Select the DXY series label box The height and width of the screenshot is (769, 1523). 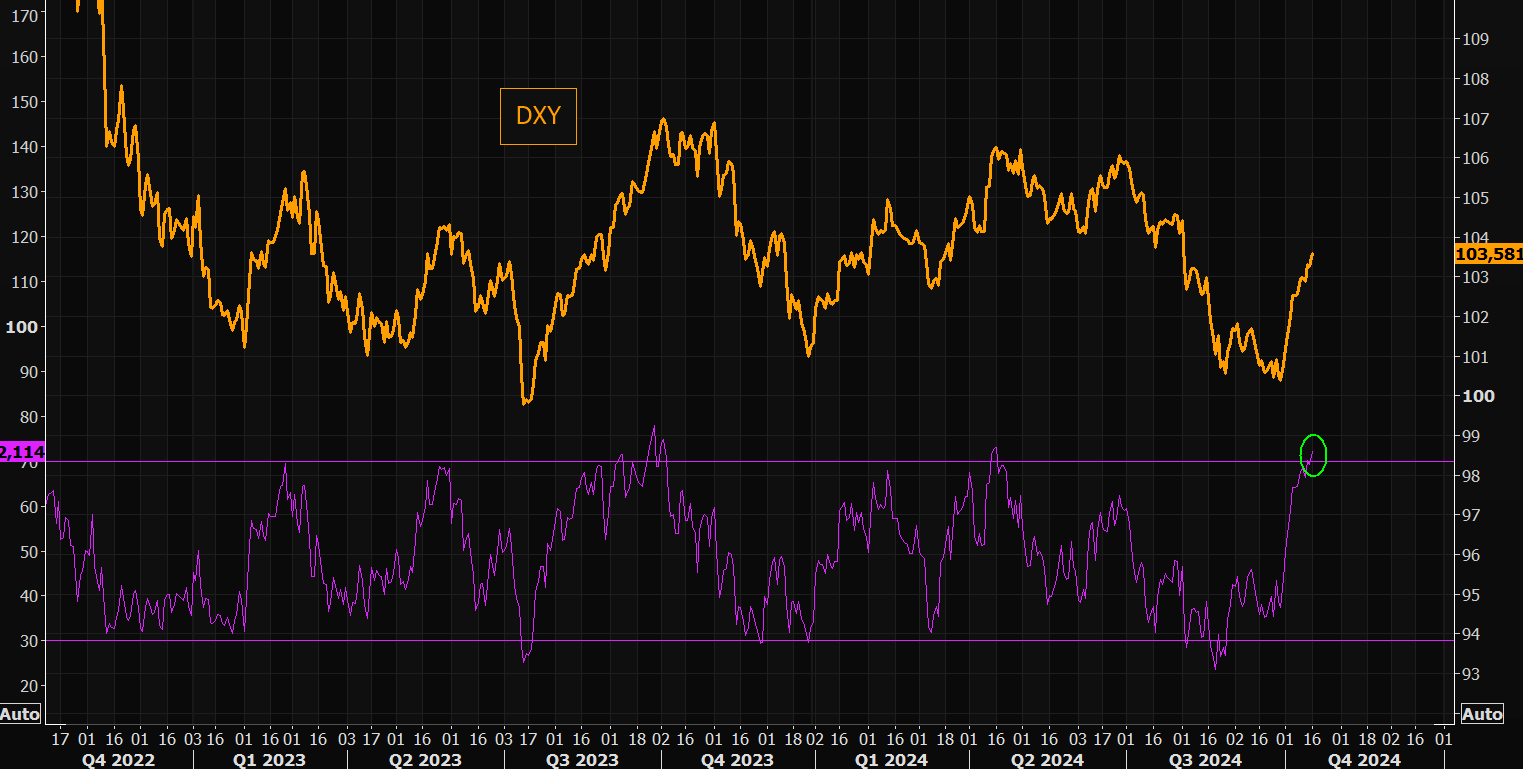538,116
